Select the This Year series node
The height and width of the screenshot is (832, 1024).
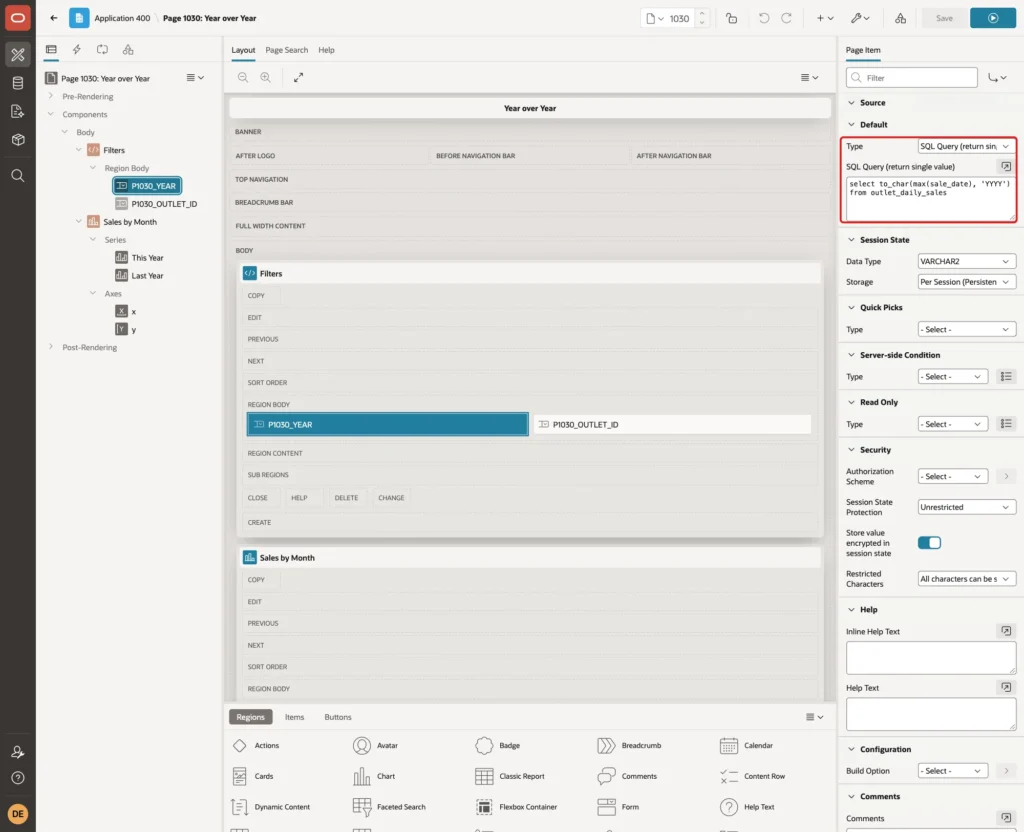(148, 258)
